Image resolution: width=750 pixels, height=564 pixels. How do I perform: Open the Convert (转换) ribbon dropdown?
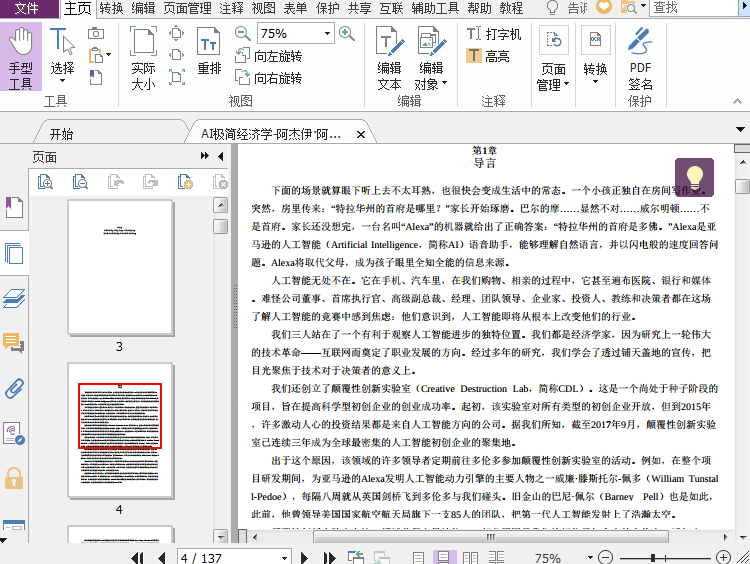[x=595, y=55]
